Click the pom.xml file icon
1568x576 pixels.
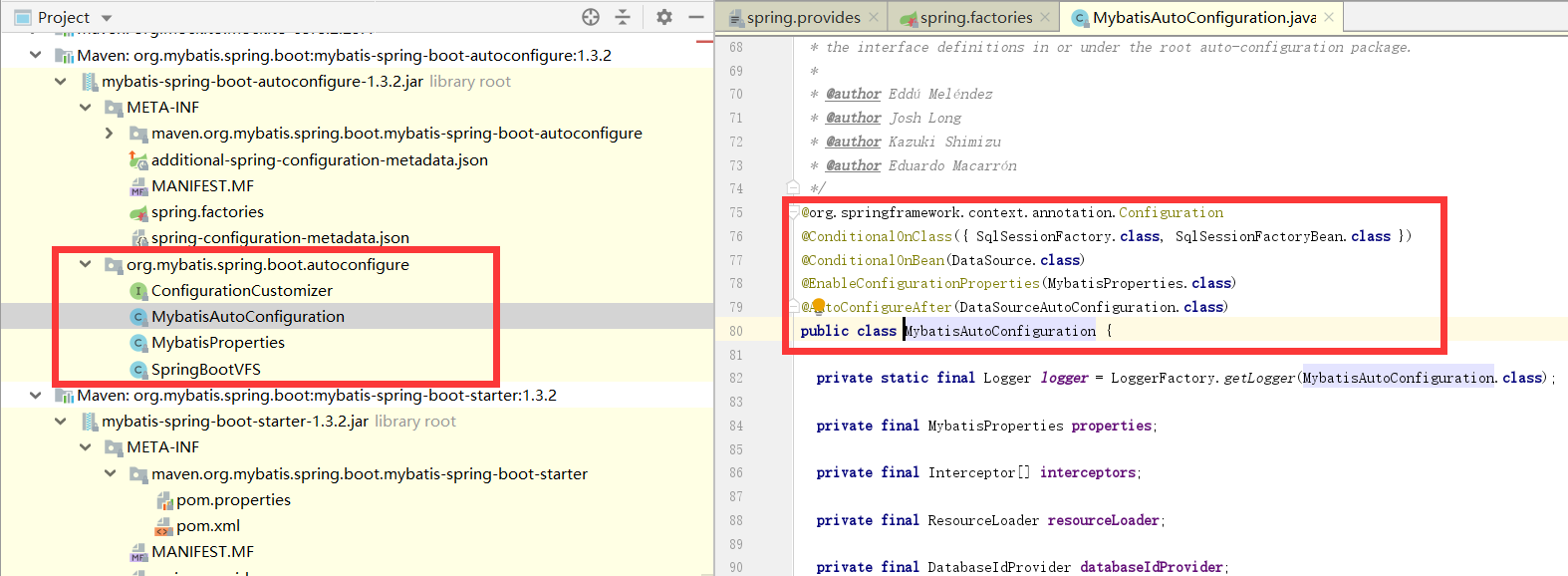(x=163, y=526)
